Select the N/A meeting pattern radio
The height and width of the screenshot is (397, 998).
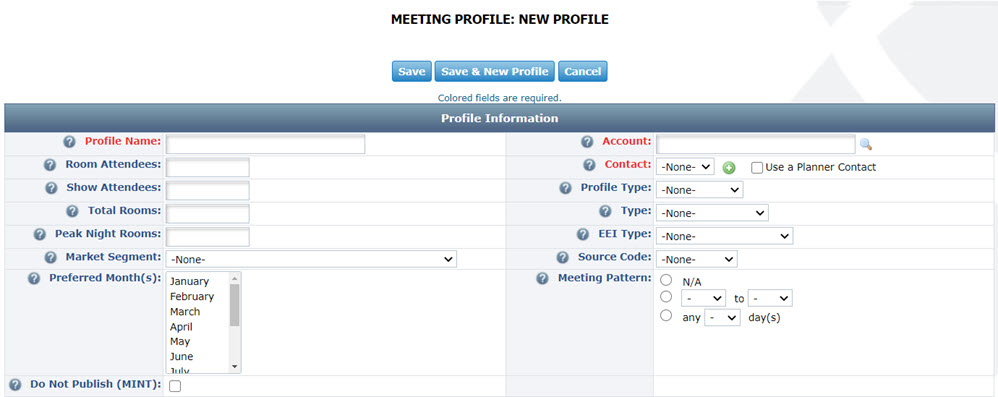(666, 280)
